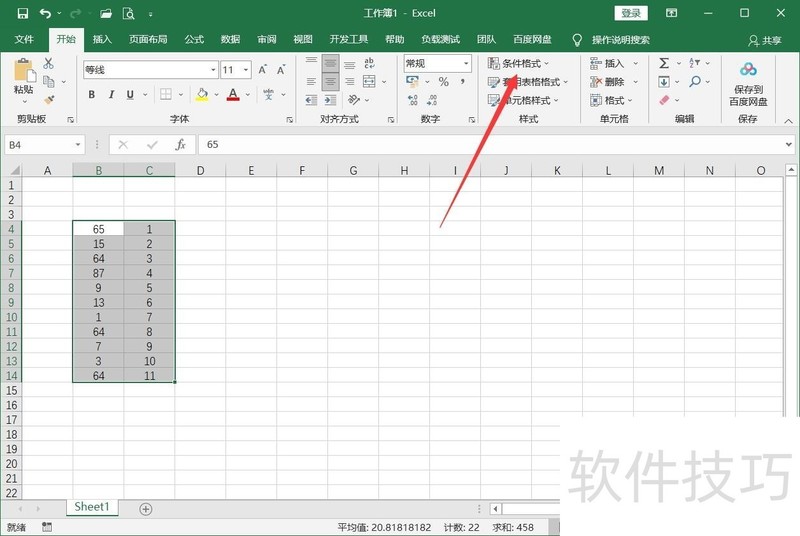
Task: Open font dialog launcher in 字体 group
Action: [x=289, y=120]
